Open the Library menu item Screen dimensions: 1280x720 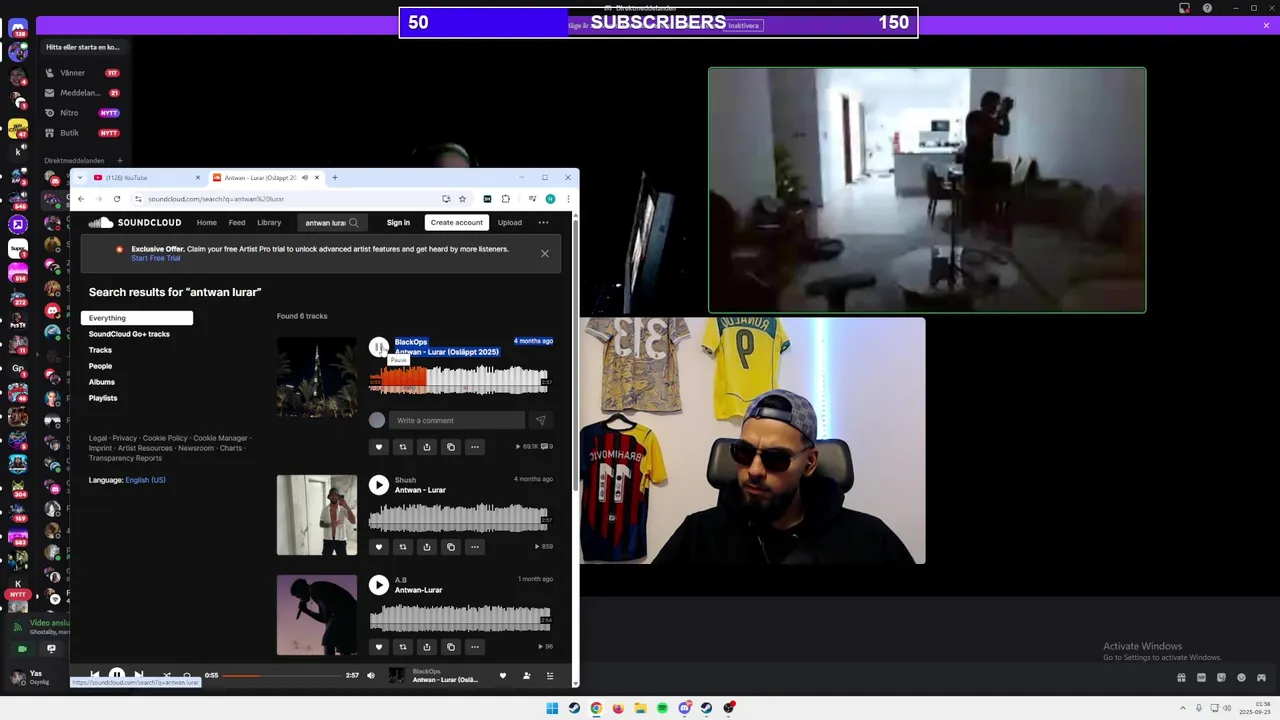click(269, 223)
